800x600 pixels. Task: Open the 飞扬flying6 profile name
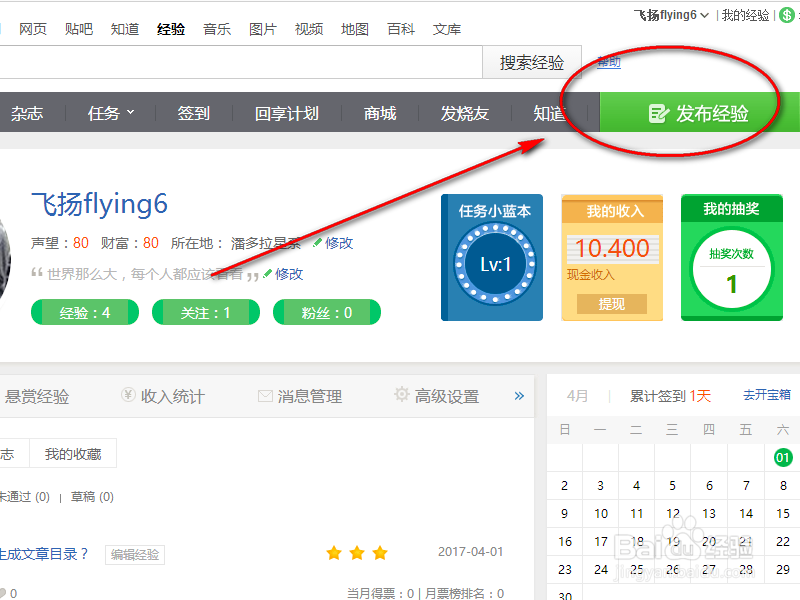point(99,204)
